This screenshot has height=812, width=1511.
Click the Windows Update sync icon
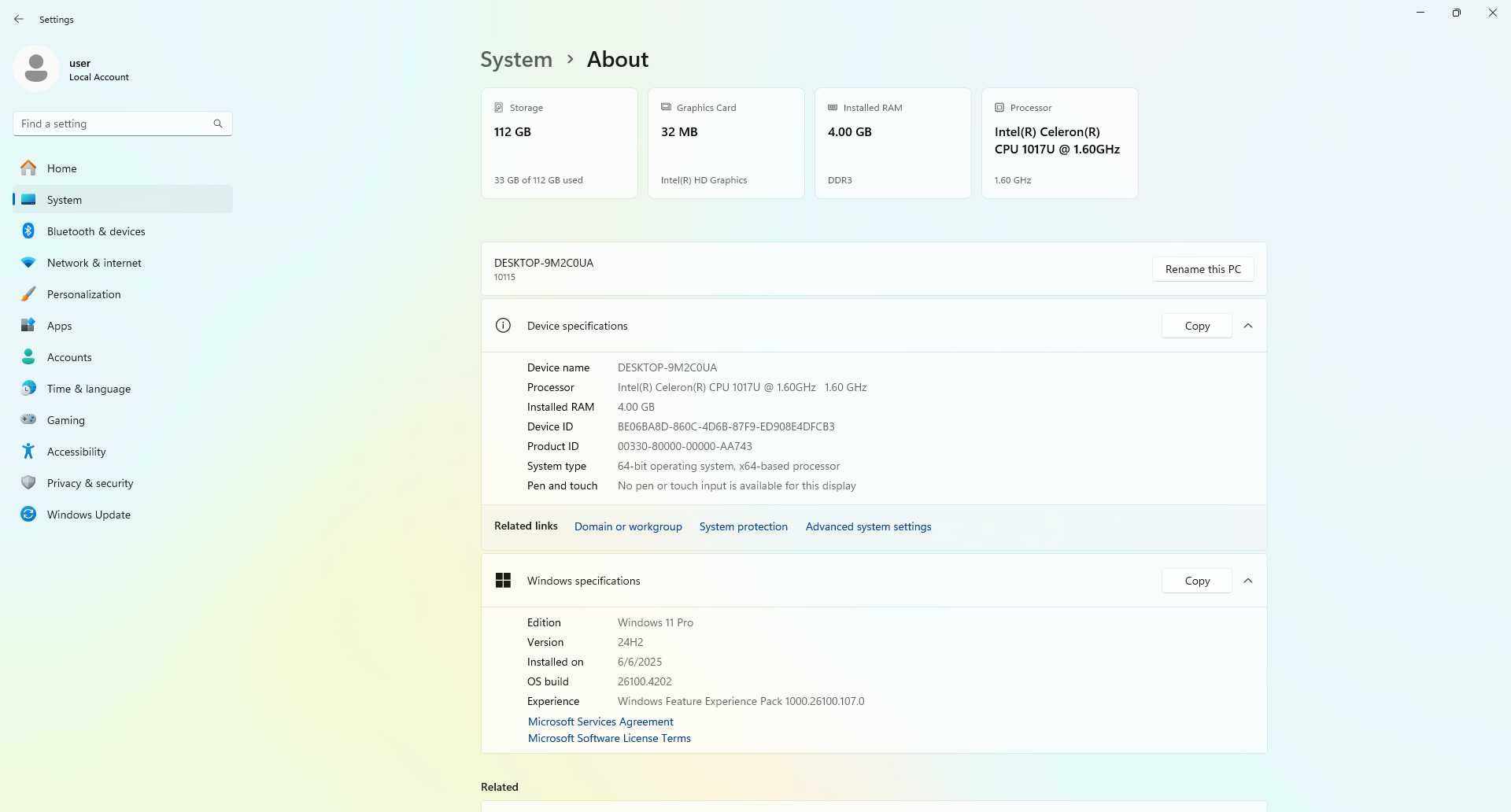click(28, 515)
